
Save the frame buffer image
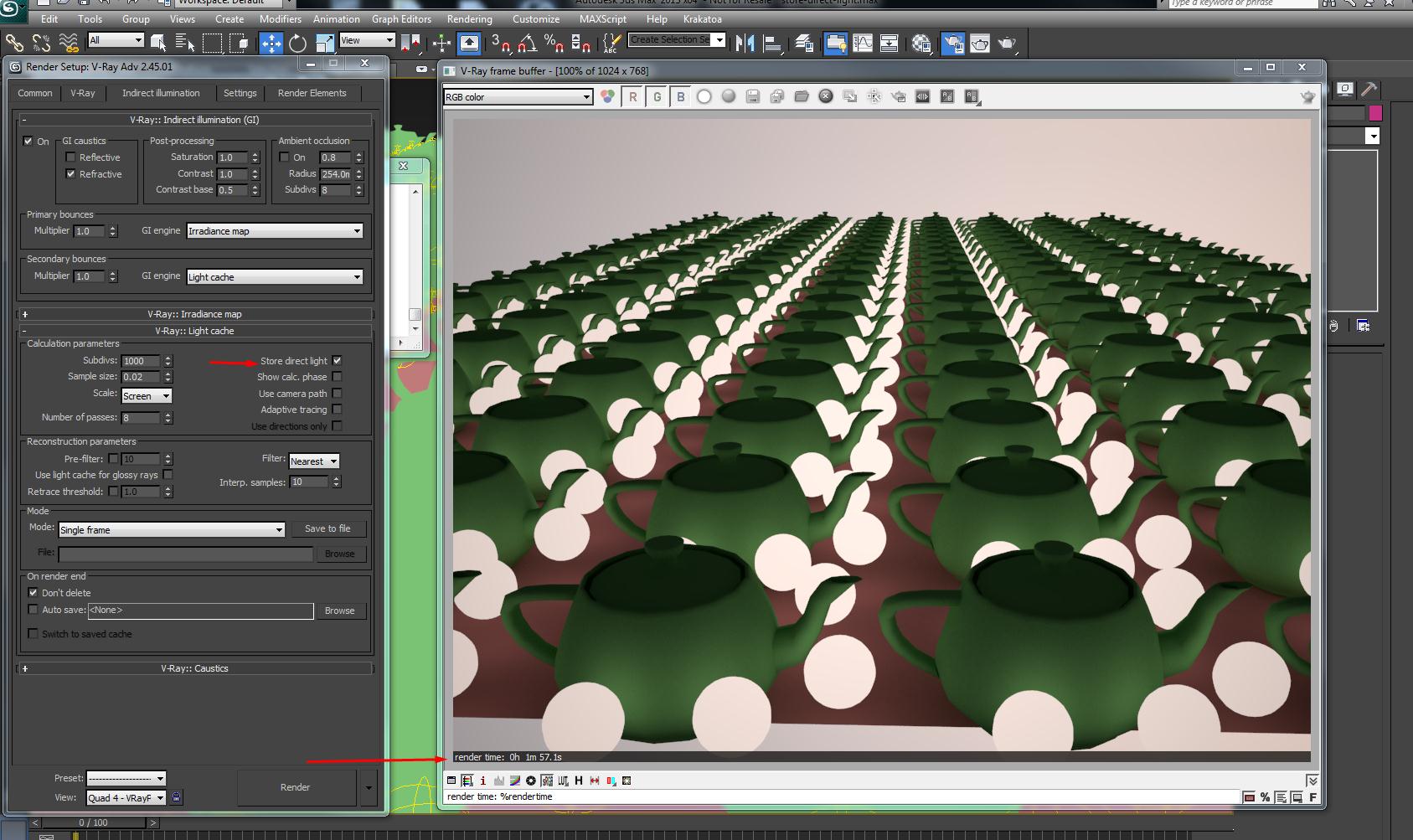(753, 97)
